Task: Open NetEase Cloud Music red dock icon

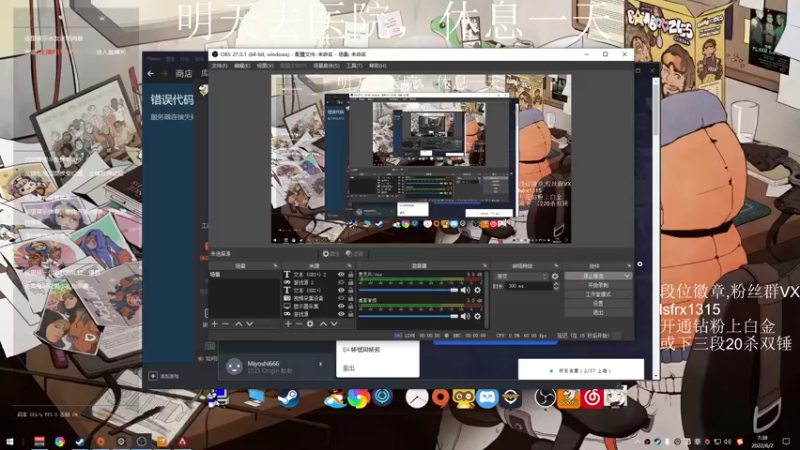Action: click(592, 398)
